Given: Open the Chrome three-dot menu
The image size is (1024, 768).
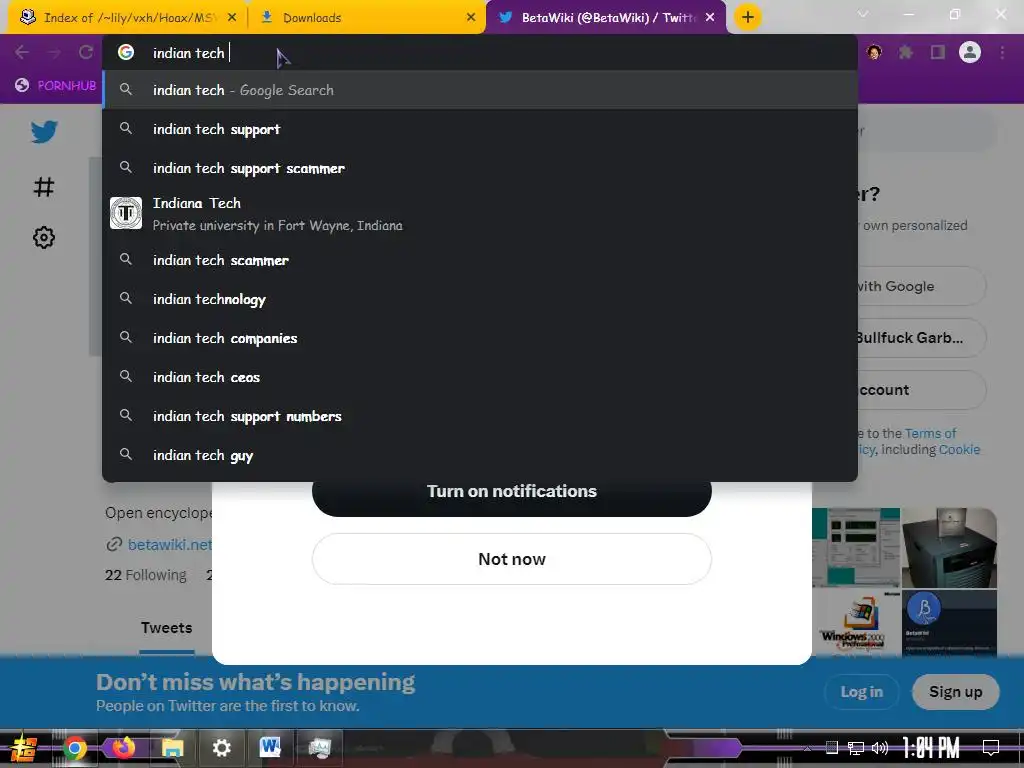Looking at the screenshot, I should tap(1002, 52).
